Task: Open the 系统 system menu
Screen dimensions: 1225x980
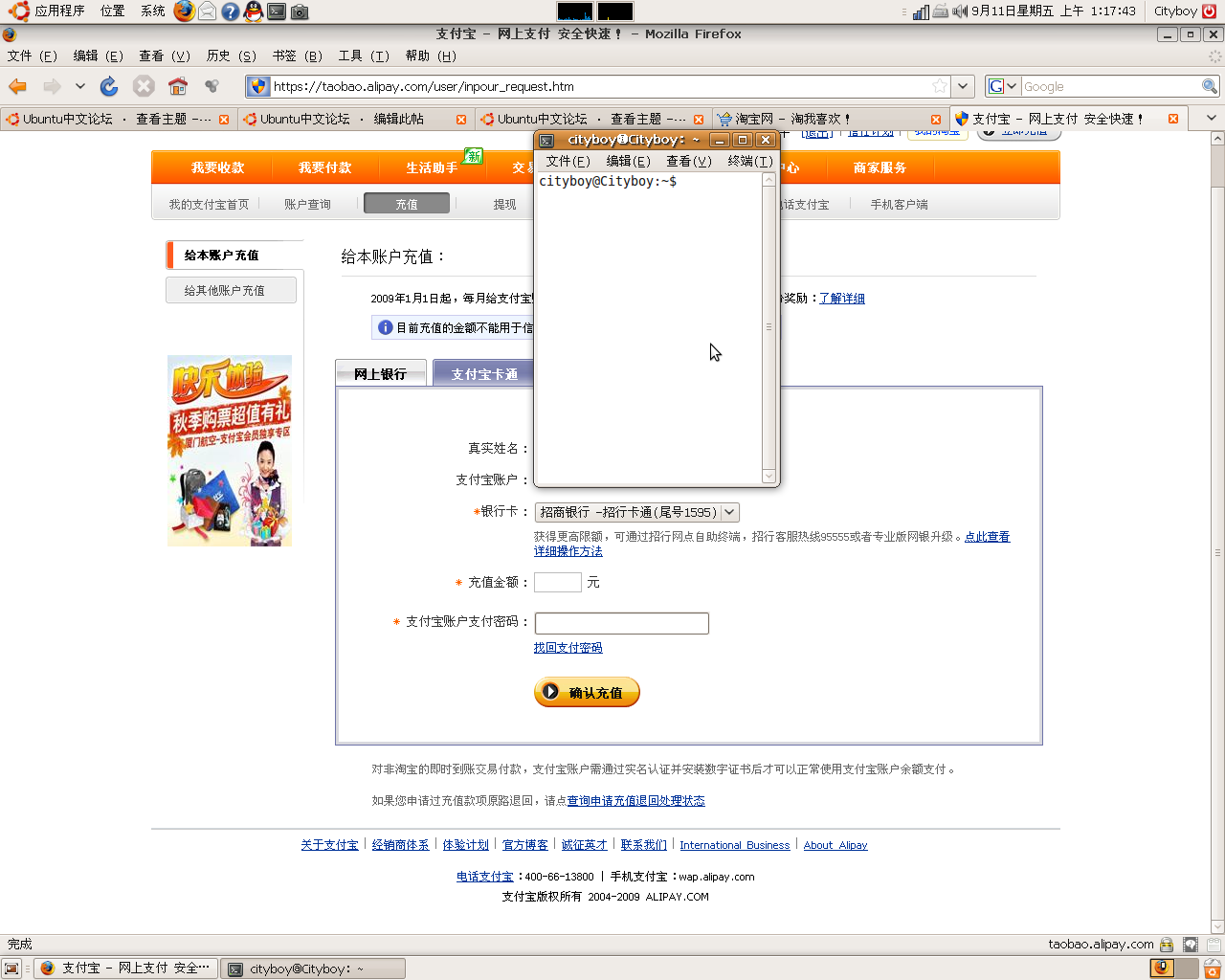Action: coord(152,11)
